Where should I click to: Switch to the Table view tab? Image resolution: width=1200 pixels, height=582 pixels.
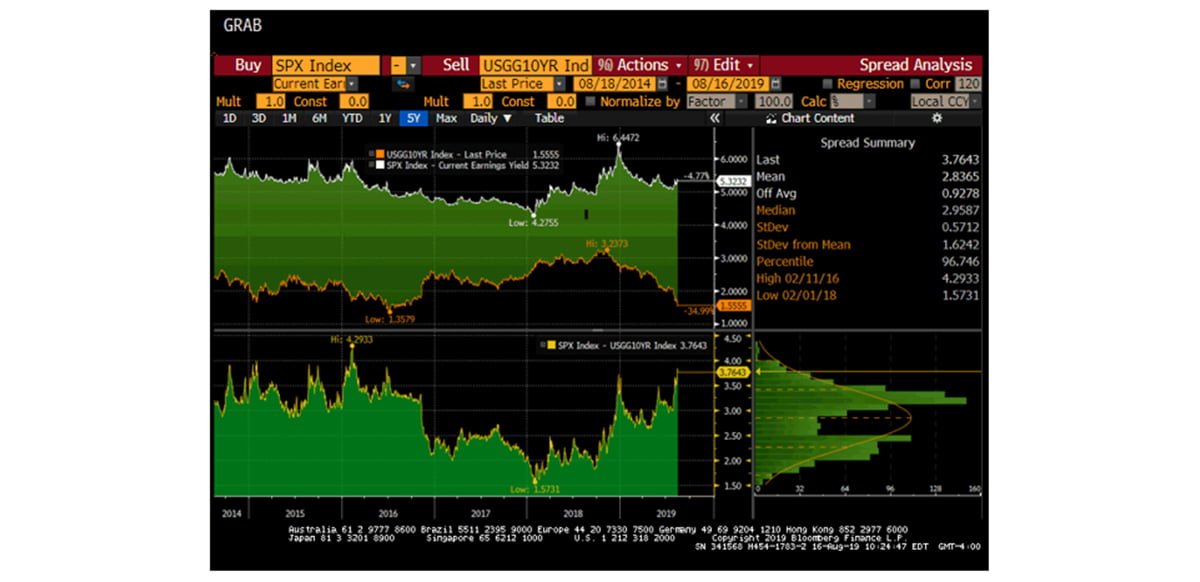(549, 118)
